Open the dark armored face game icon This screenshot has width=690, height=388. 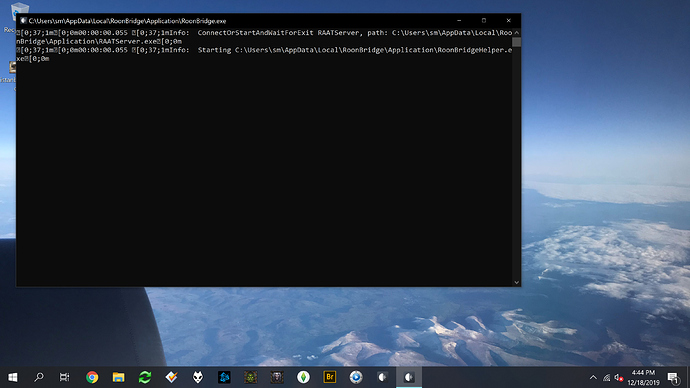[x=277, y=377]
